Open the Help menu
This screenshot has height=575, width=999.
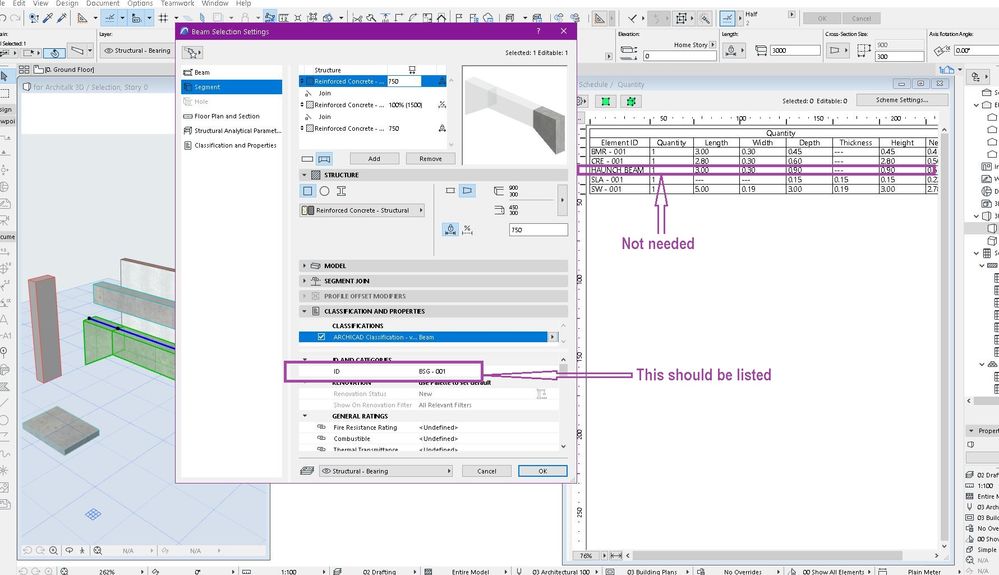pos(243,3)
